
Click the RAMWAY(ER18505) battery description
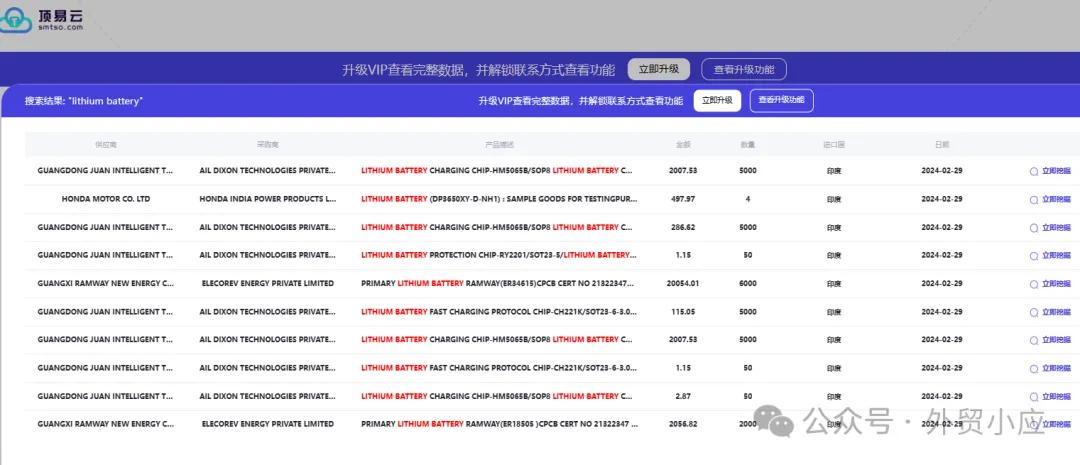[x=499, y=424]
